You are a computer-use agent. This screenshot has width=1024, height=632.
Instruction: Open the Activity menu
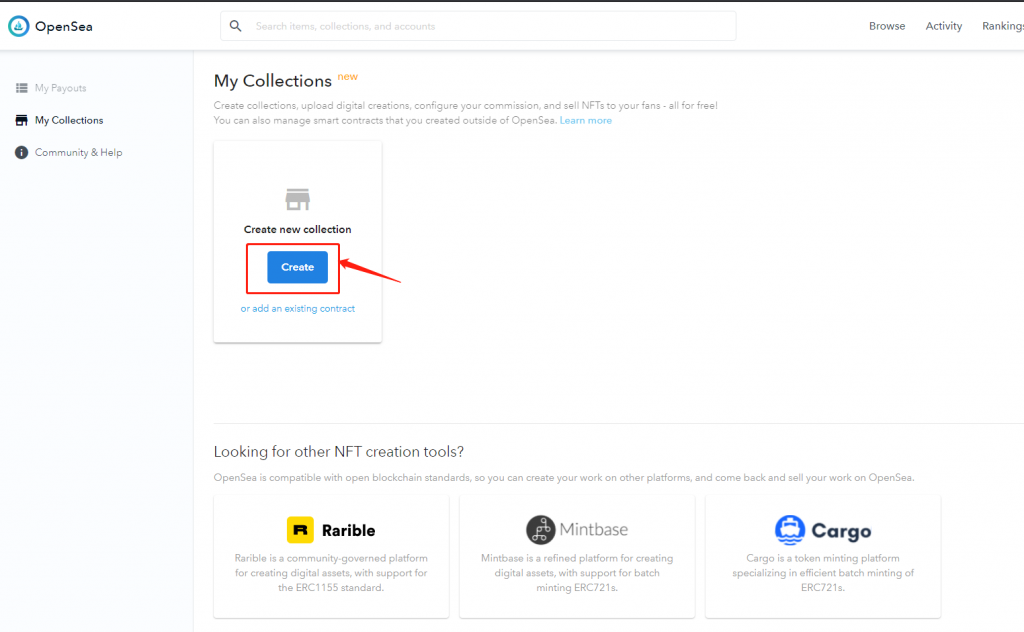944,26
